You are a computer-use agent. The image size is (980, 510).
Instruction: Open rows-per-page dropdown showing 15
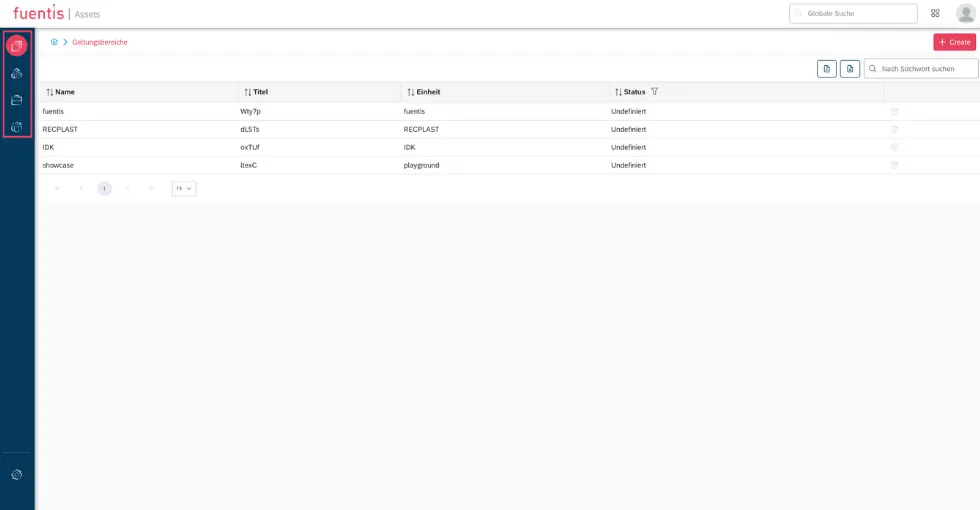(184, 188)
